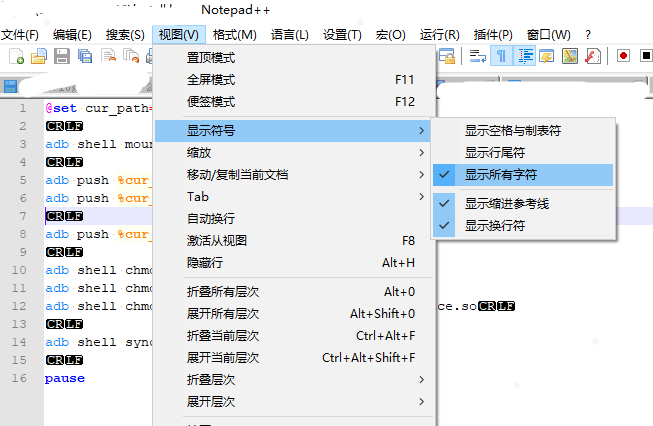Click the user-defined language dialog icon
Screen dimensions: 653x426
[546, 56]
